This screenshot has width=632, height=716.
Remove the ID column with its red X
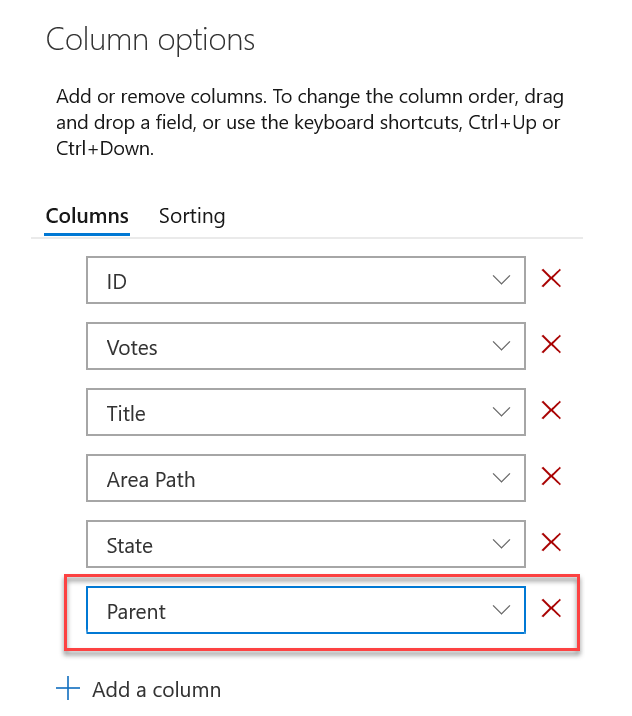550,278
